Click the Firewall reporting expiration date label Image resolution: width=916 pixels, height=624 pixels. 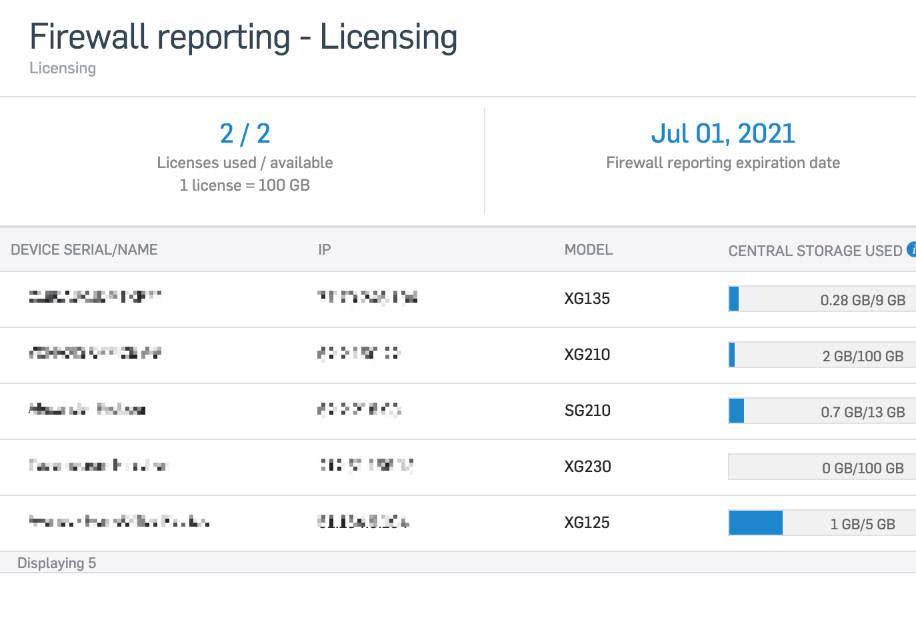(x=723, y=162)
